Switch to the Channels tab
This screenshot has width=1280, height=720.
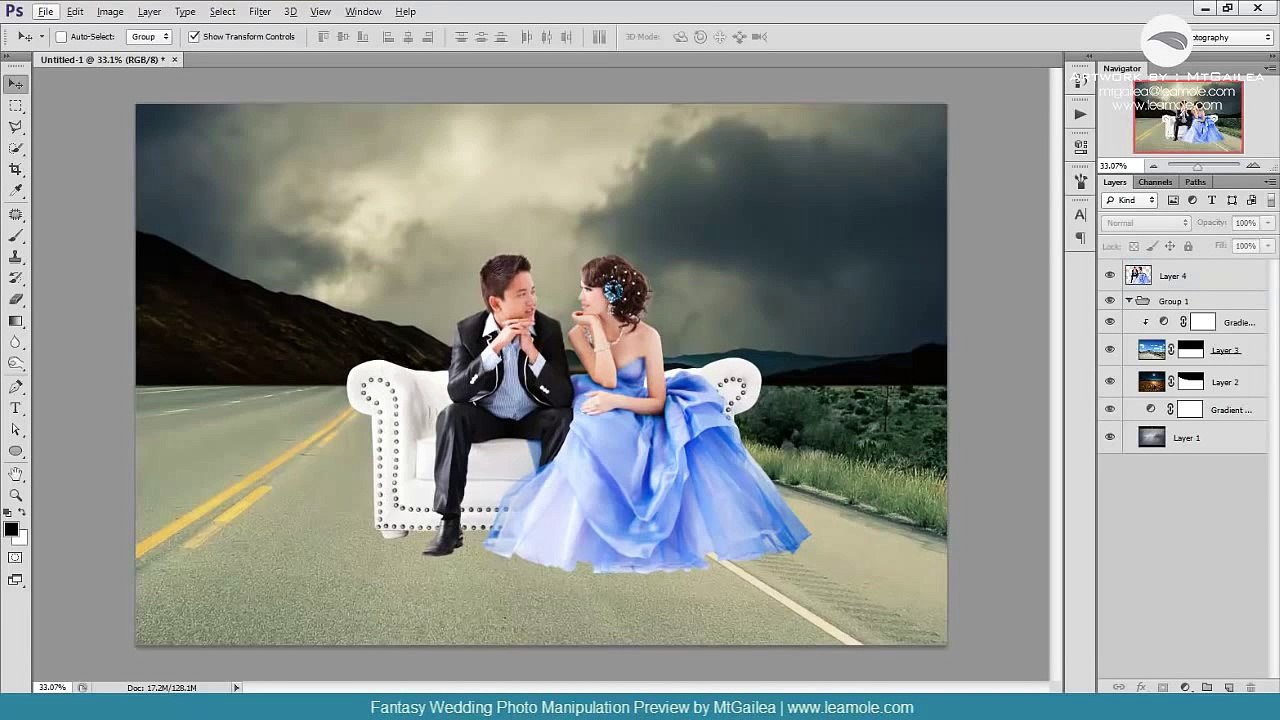pos(1155,182)
